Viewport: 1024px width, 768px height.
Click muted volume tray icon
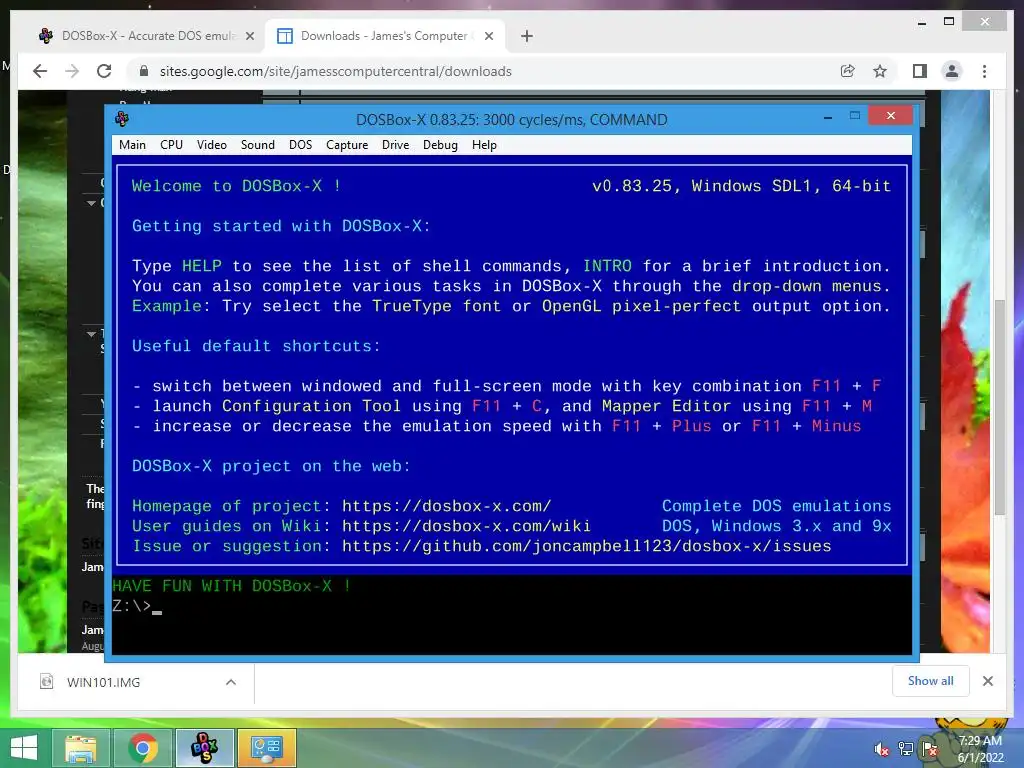point(882,749)
